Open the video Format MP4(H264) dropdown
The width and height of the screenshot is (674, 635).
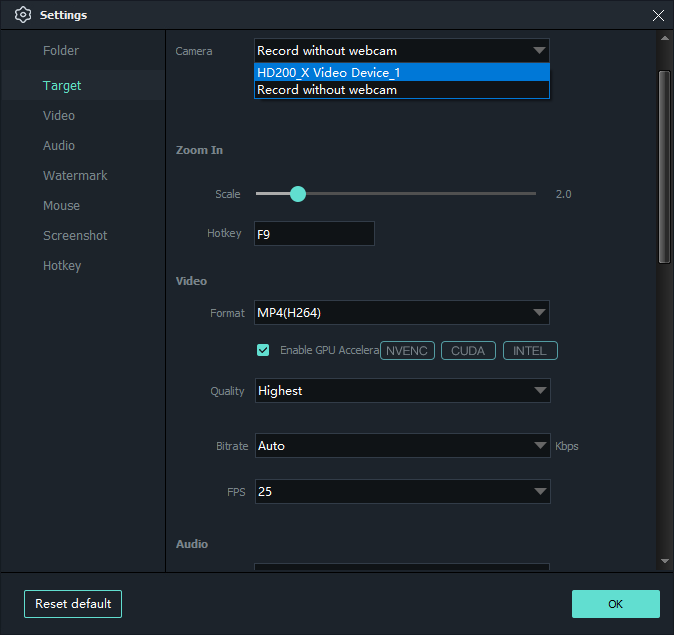(401, 313)
